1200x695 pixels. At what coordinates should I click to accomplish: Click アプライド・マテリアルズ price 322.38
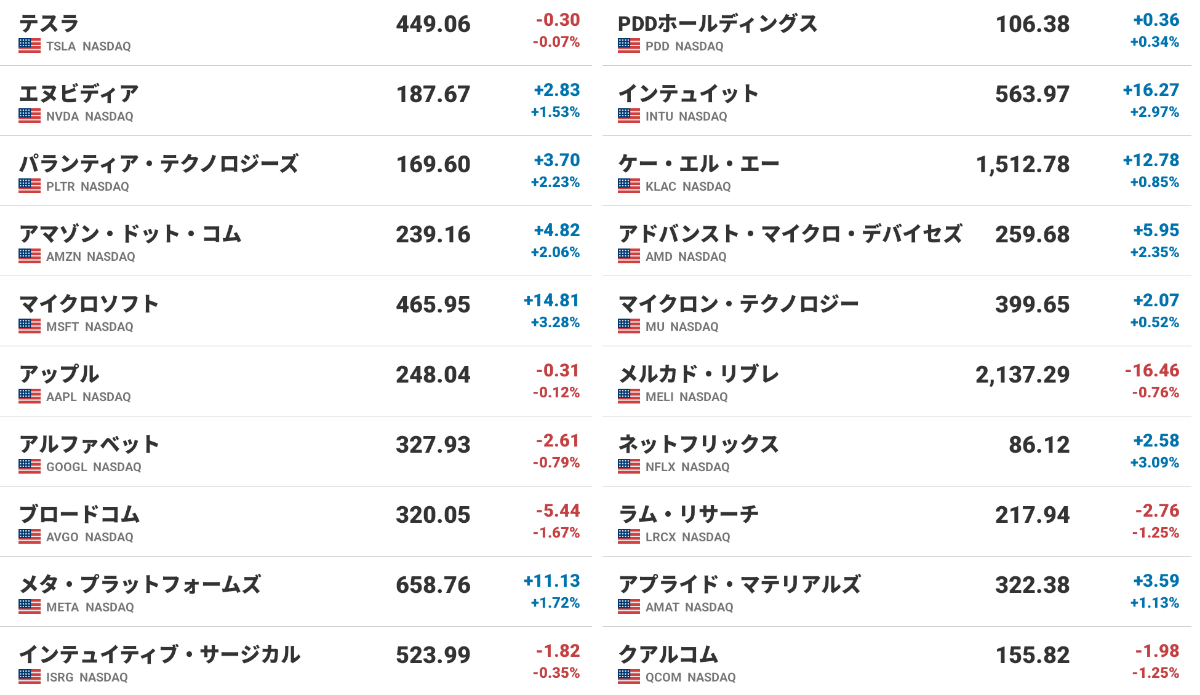(1032, 584)
